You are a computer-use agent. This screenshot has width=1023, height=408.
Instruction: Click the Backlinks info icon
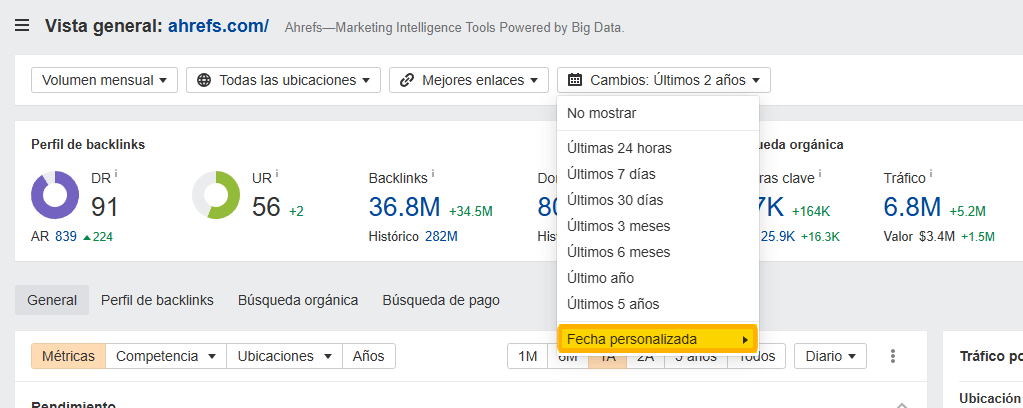click(x=433, y=174)
